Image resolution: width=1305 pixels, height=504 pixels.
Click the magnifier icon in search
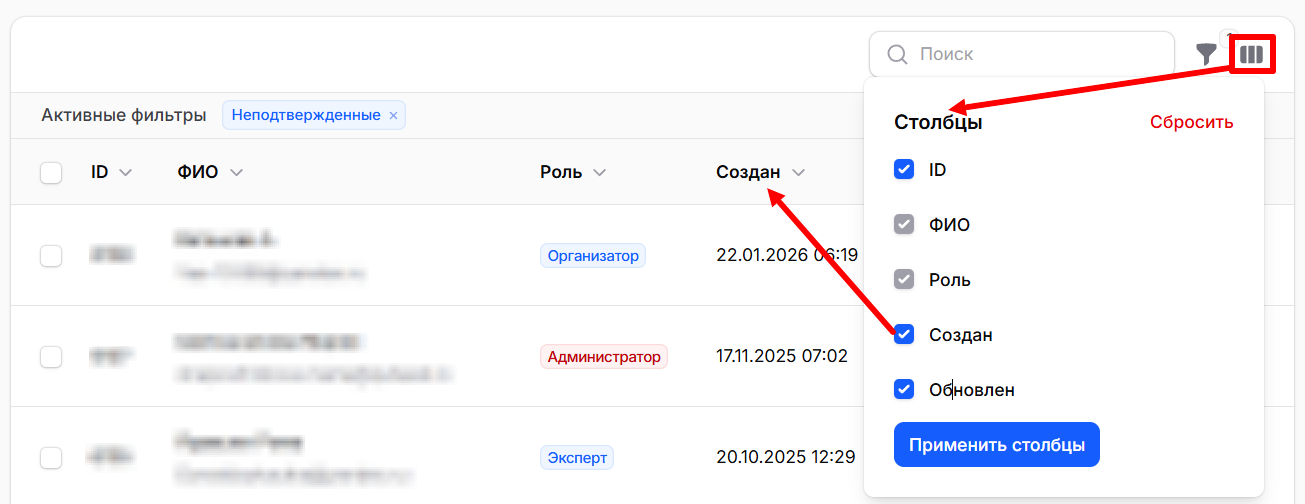tap(897, 54)
